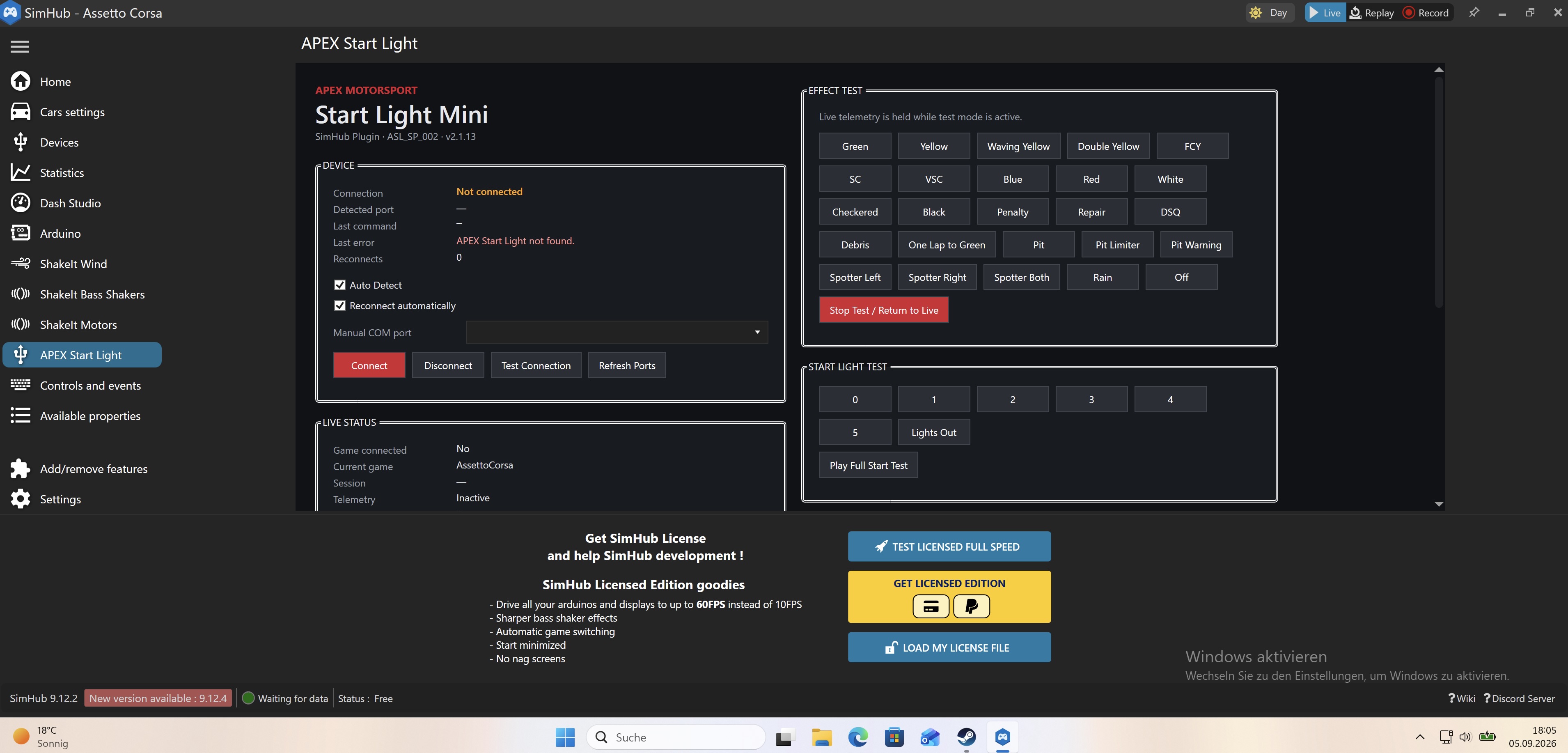Open Dash Studio from the sidebar
Screen dimensions: 1568x753
[70, 203]
